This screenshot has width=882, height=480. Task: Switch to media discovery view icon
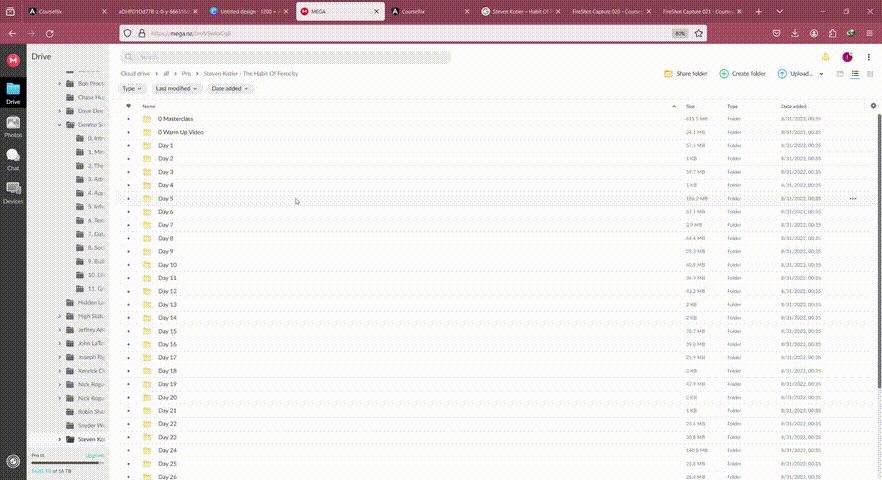tap(840, 74)
